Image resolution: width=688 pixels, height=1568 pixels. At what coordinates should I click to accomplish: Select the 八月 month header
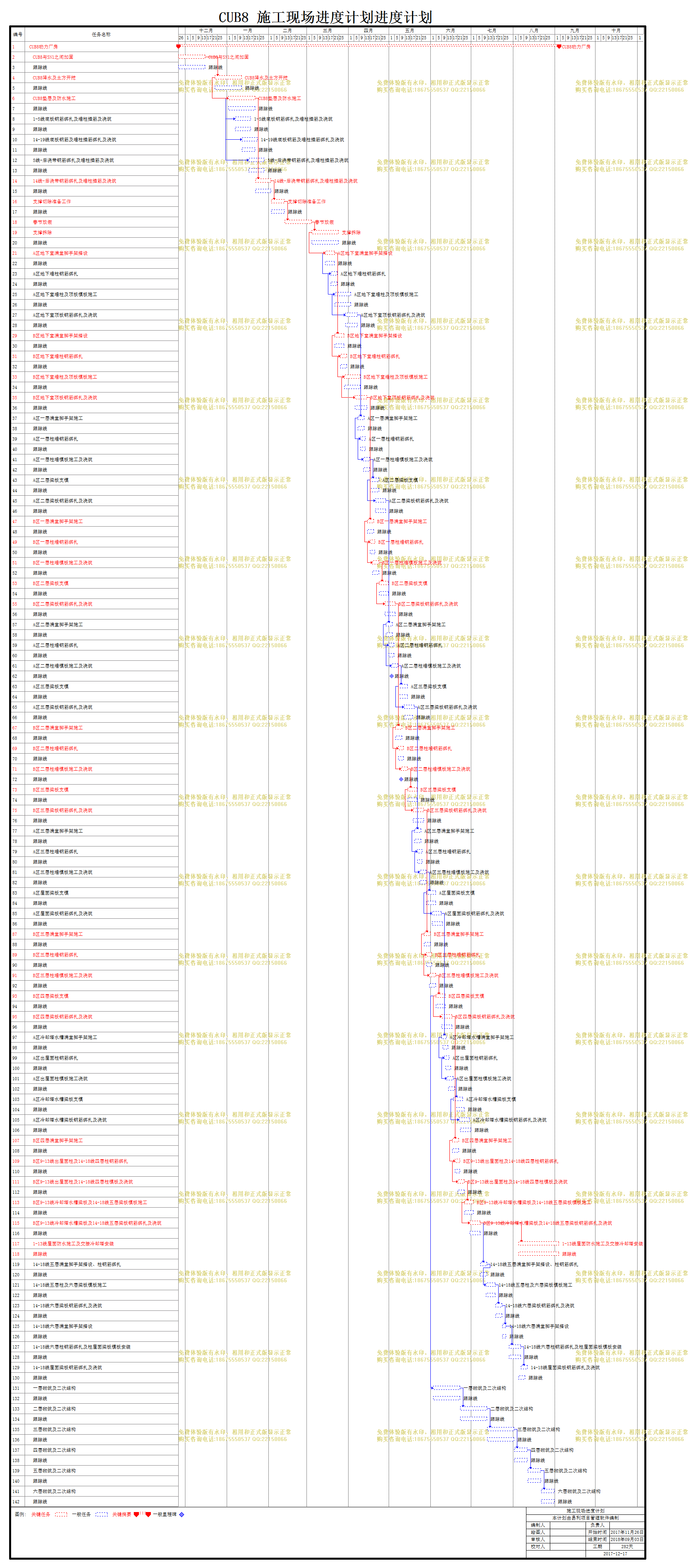[x=533, y=31]
